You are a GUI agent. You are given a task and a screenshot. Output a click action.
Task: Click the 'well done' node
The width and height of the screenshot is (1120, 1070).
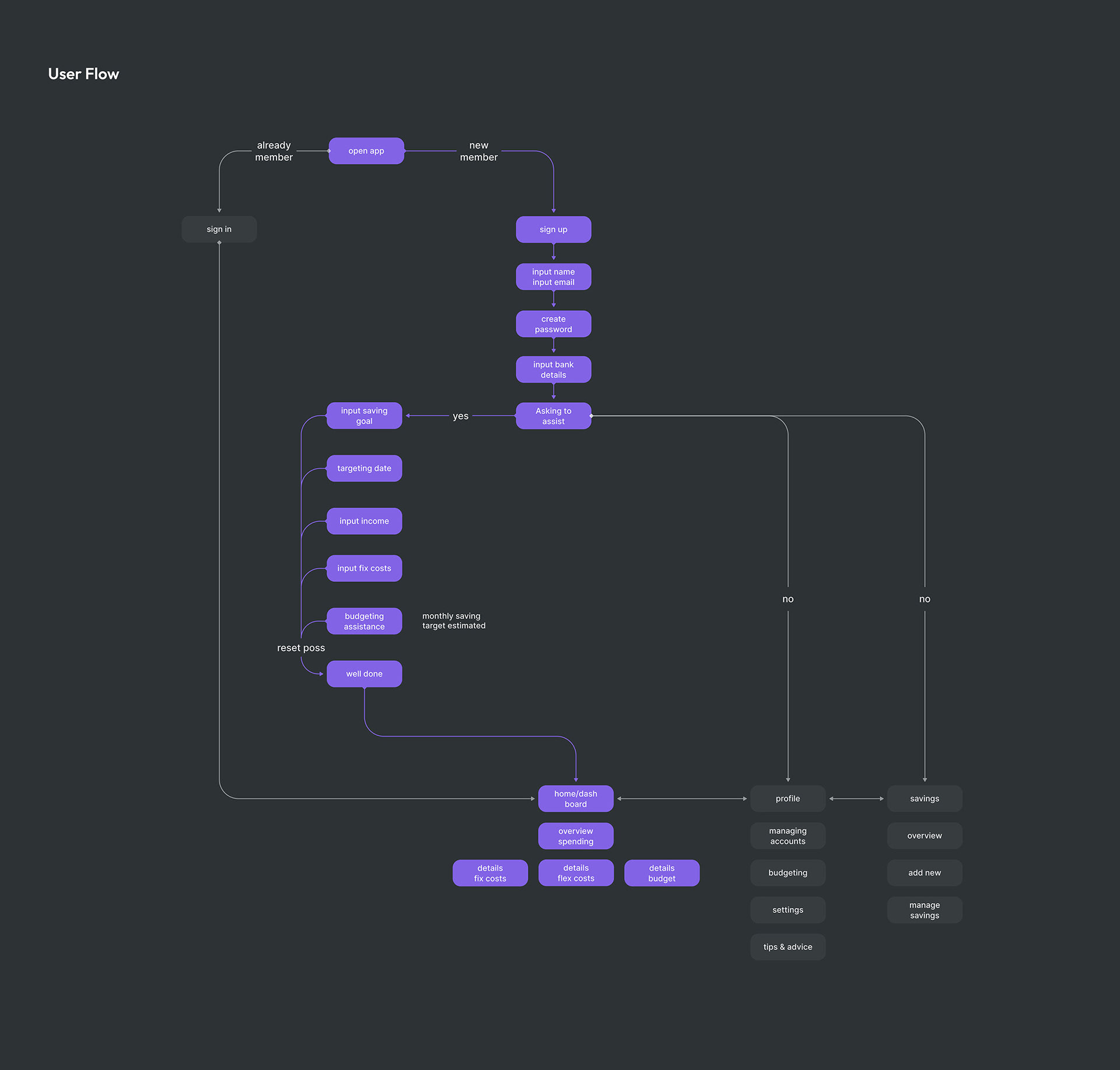(x=364, y=673)
